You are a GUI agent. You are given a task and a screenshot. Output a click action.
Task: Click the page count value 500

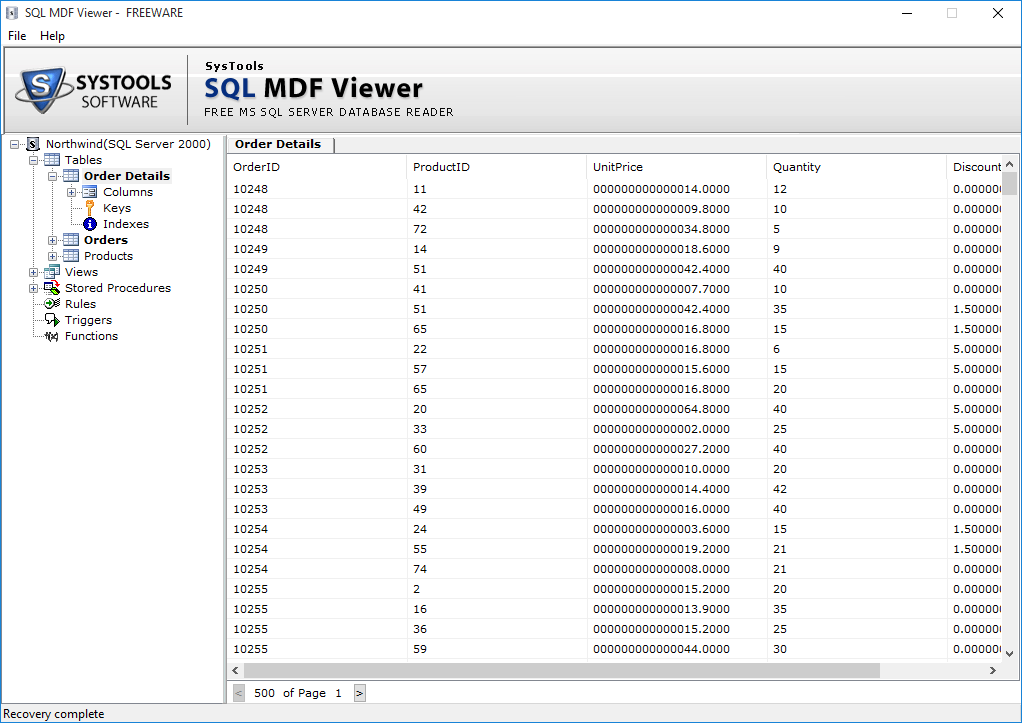[x=264, y=693]
